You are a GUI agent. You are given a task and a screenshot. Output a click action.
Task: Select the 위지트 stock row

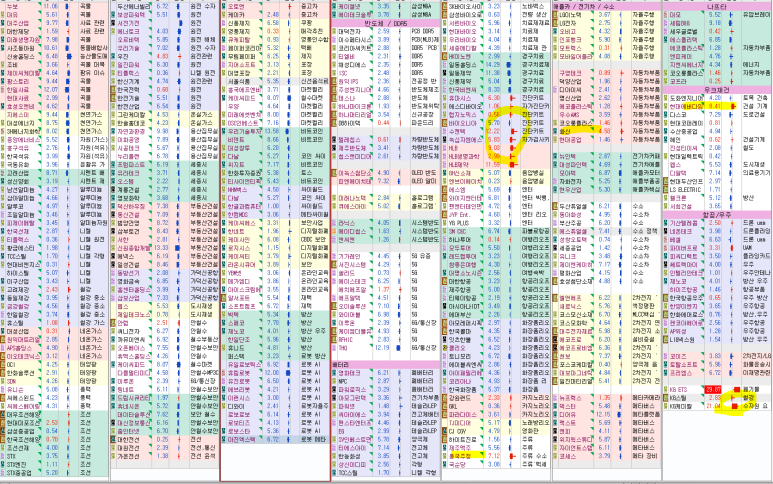click(x=275, y=165)
